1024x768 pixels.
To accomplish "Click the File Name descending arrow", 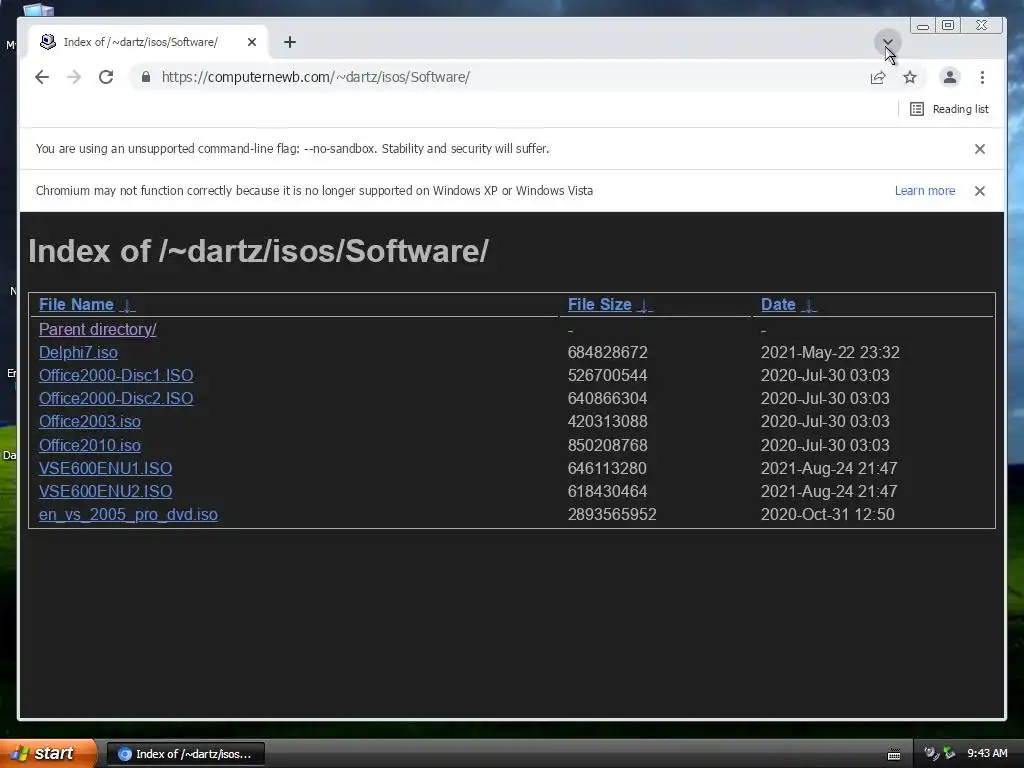I will 128,305.
